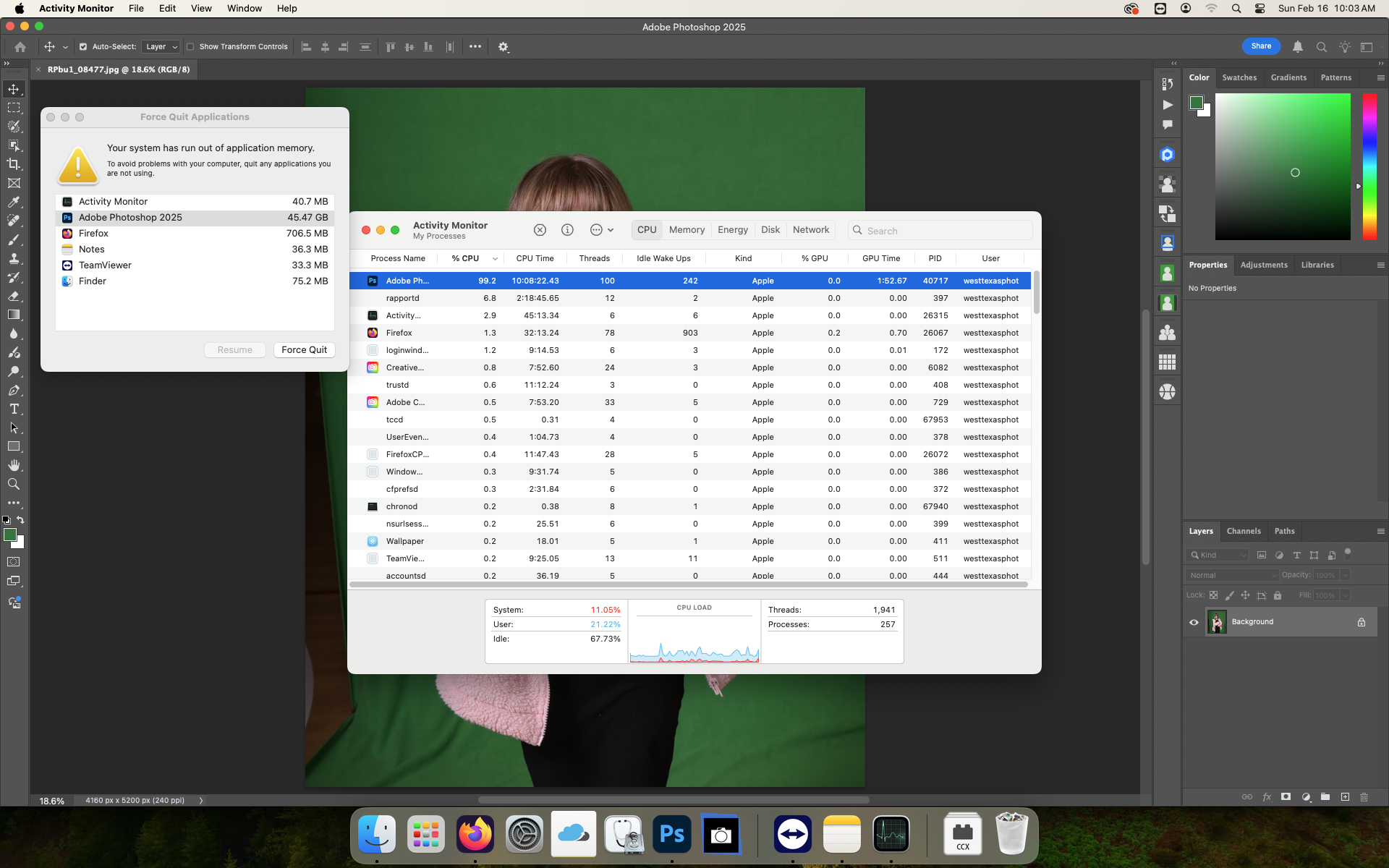Toggle lock position in Layers panel
This screenshot has height=868, width=1389.
(x=1245, y=595)
